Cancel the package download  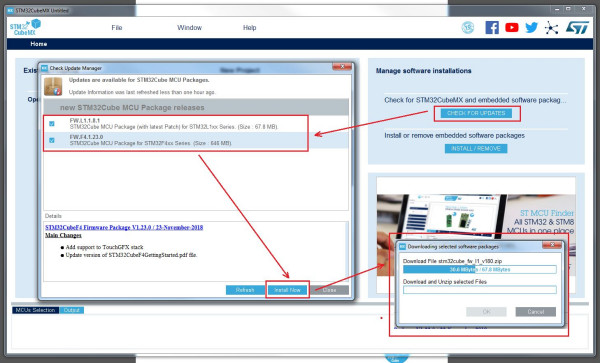click(x=536, y=312)
